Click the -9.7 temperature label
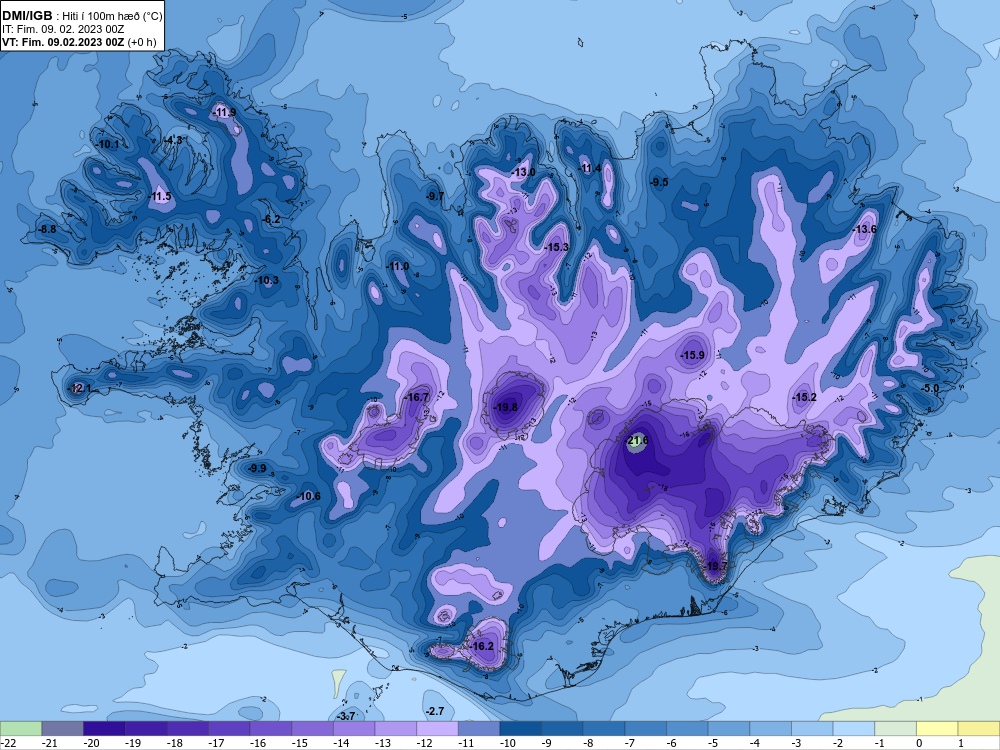Image resolution: width=1000 pixels, height=750 pixels. click(x=435, y=196)
